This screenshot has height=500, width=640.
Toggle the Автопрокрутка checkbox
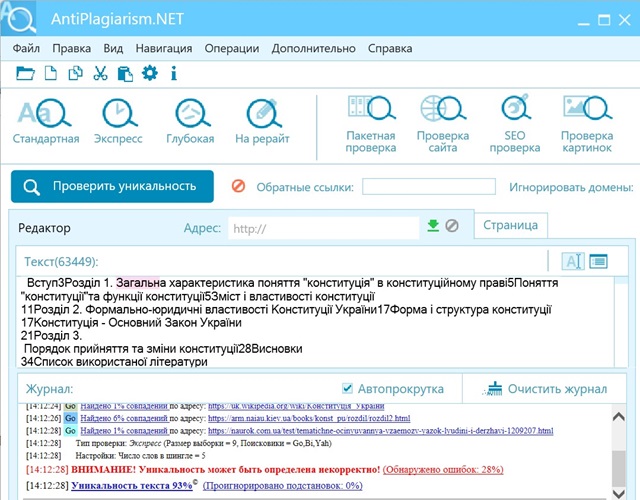tap(347, 388)
